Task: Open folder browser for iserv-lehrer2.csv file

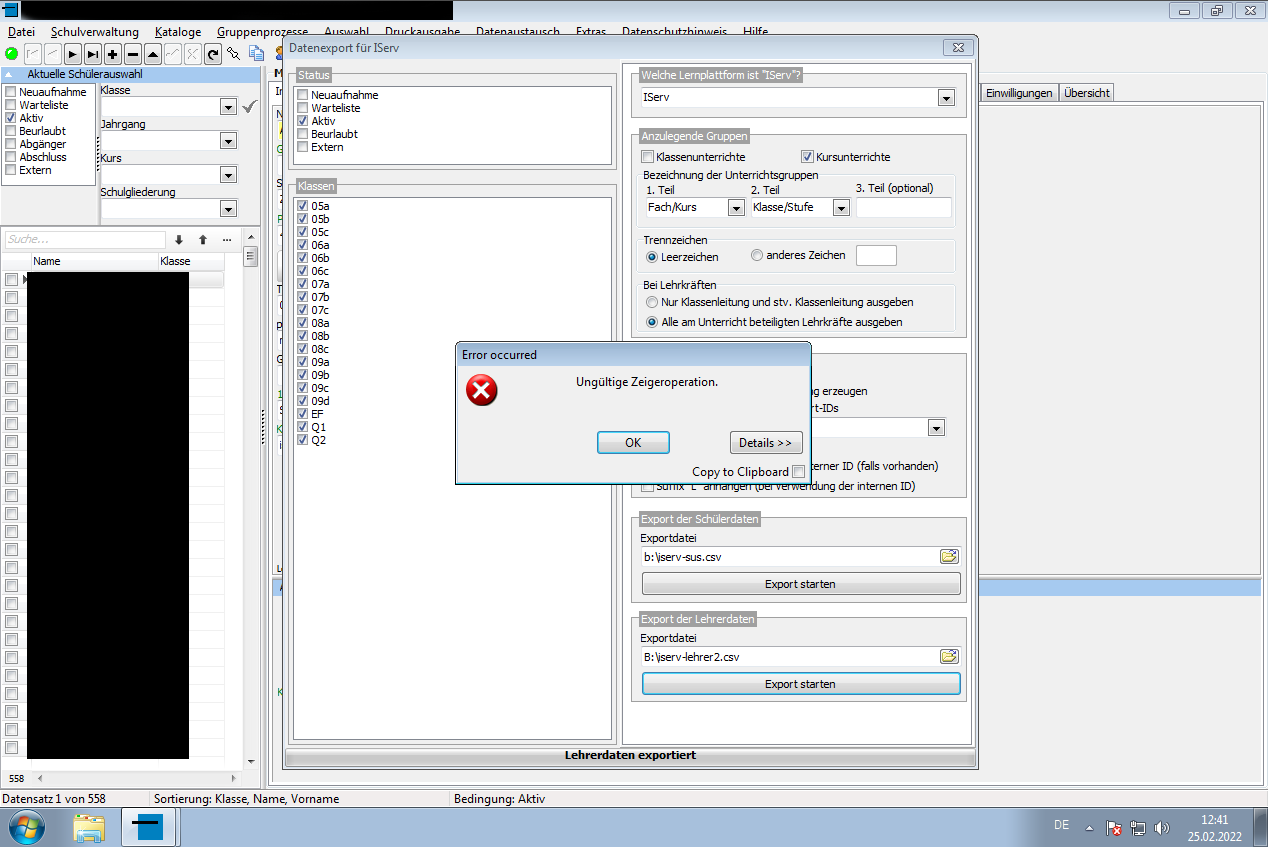Action: point(949,657)
